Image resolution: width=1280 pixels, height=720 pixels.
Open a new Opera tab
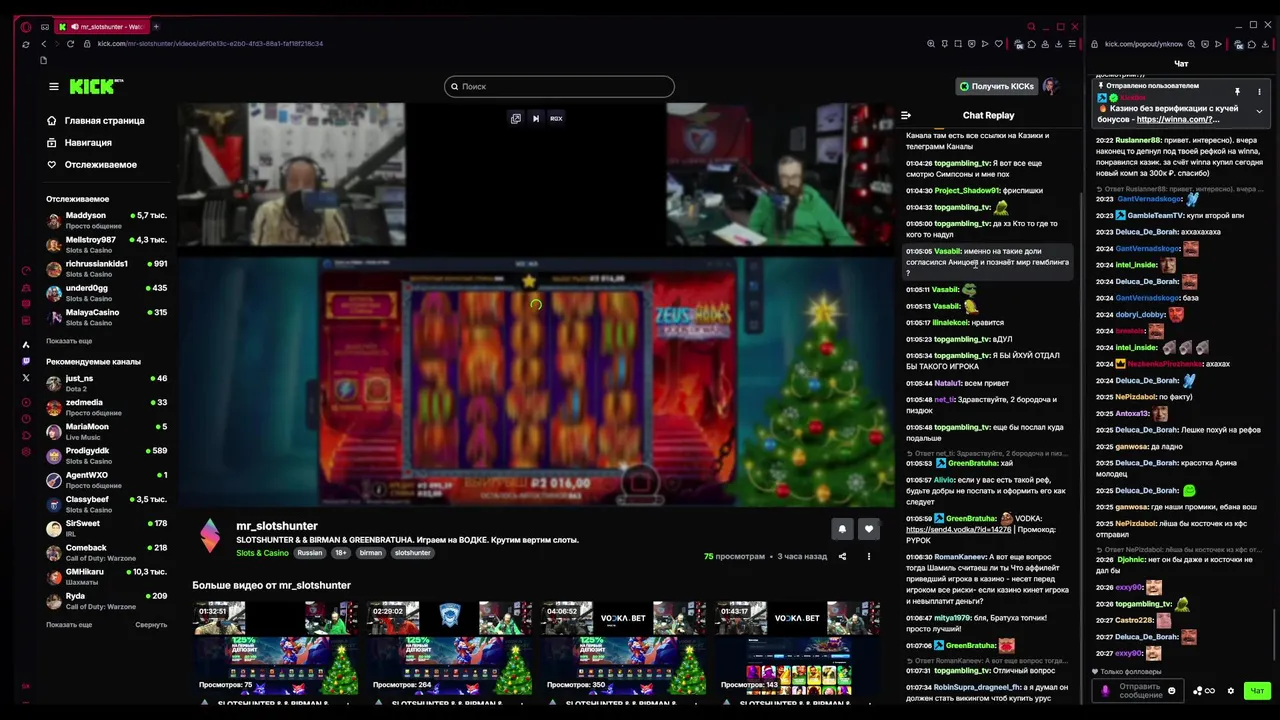point(156,27)
